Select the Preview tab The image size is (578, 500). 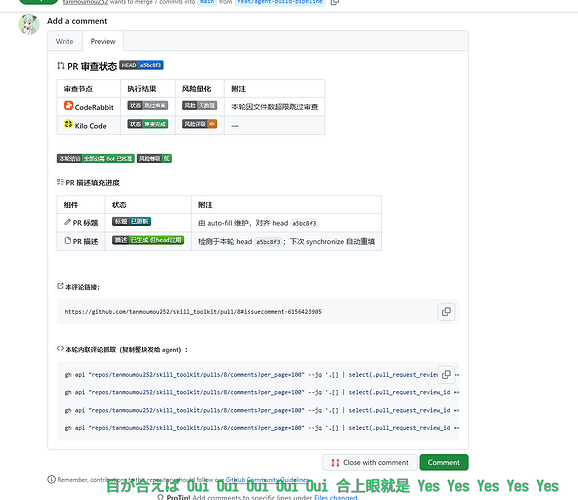[103, 41]
